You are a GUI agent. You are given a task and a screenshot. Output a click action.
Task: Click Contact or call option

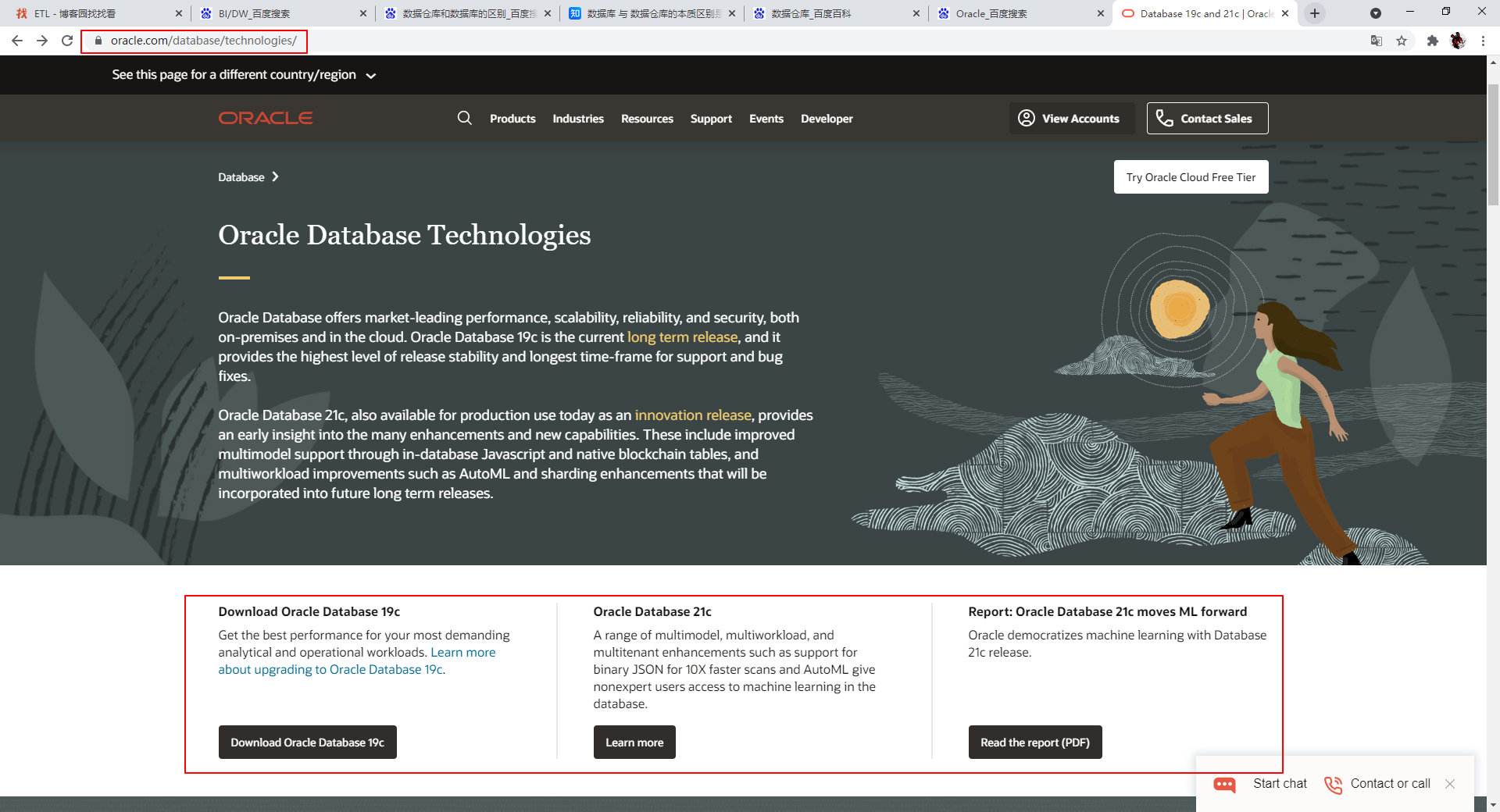tap(1377, 784)
